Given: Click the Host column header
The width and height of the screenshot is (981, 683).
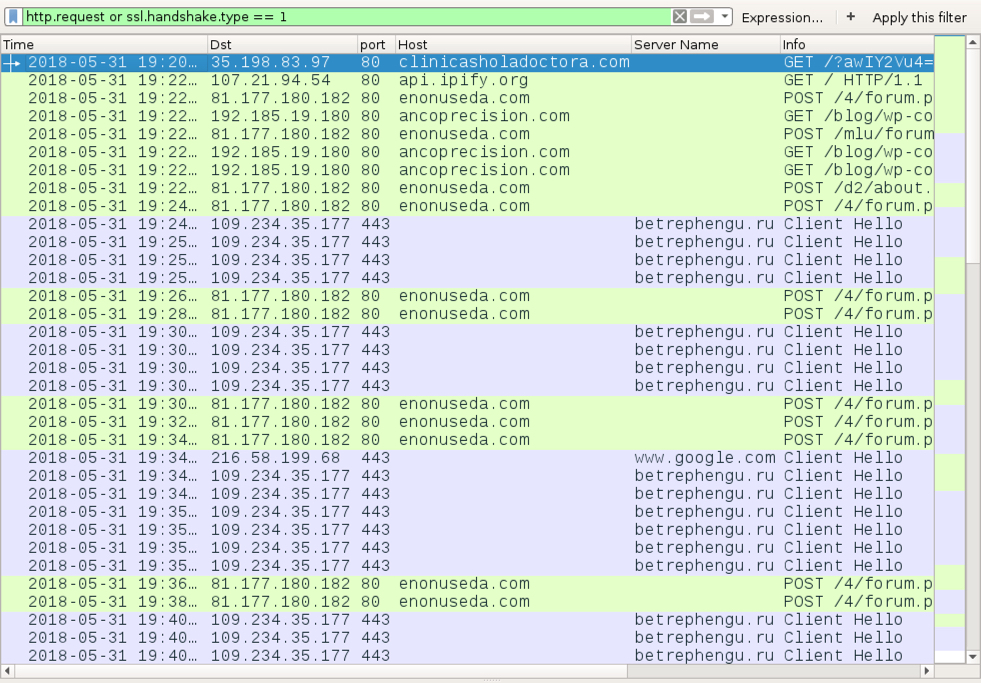Looking at the screenshot, I should tap(513, 44).
